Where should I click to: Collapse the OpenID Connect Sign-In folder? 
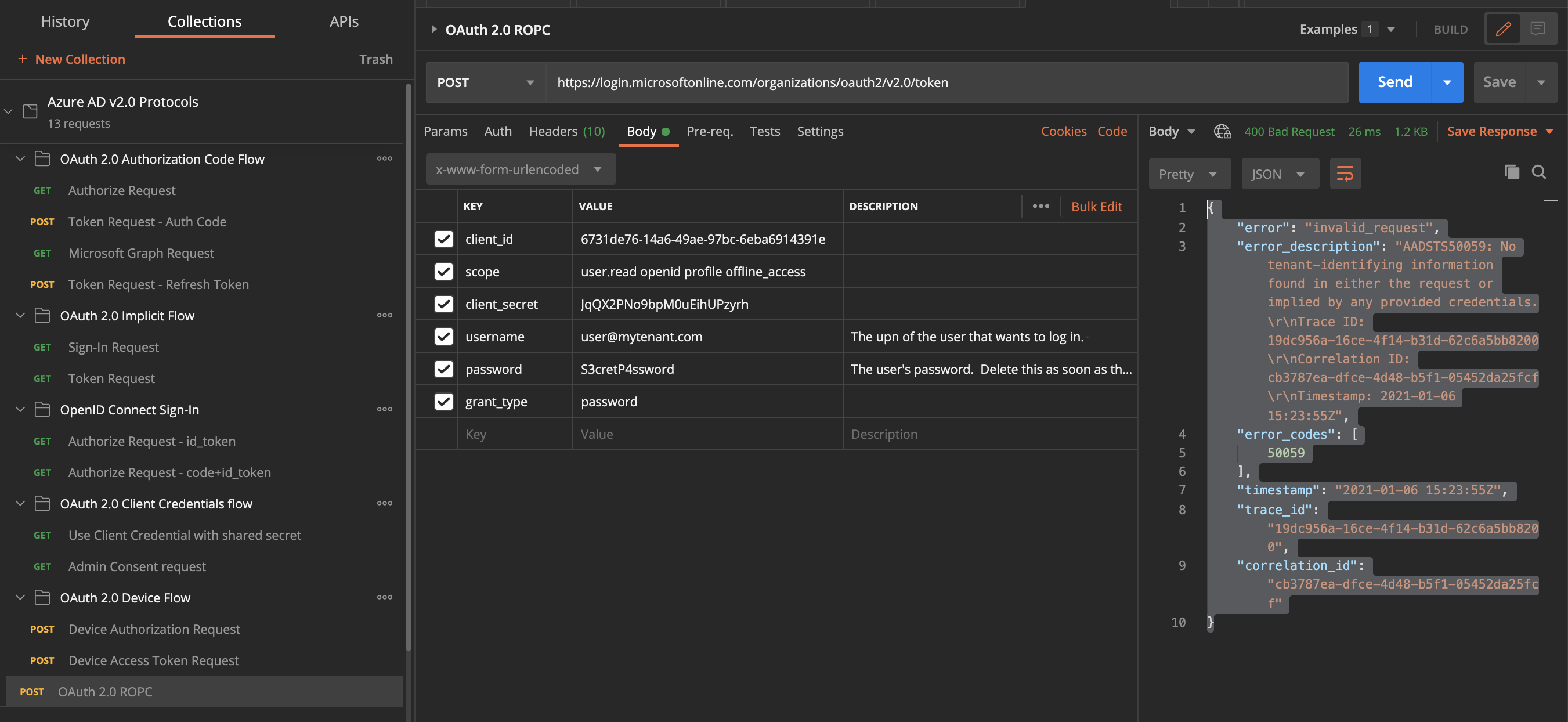pos(20,410)
